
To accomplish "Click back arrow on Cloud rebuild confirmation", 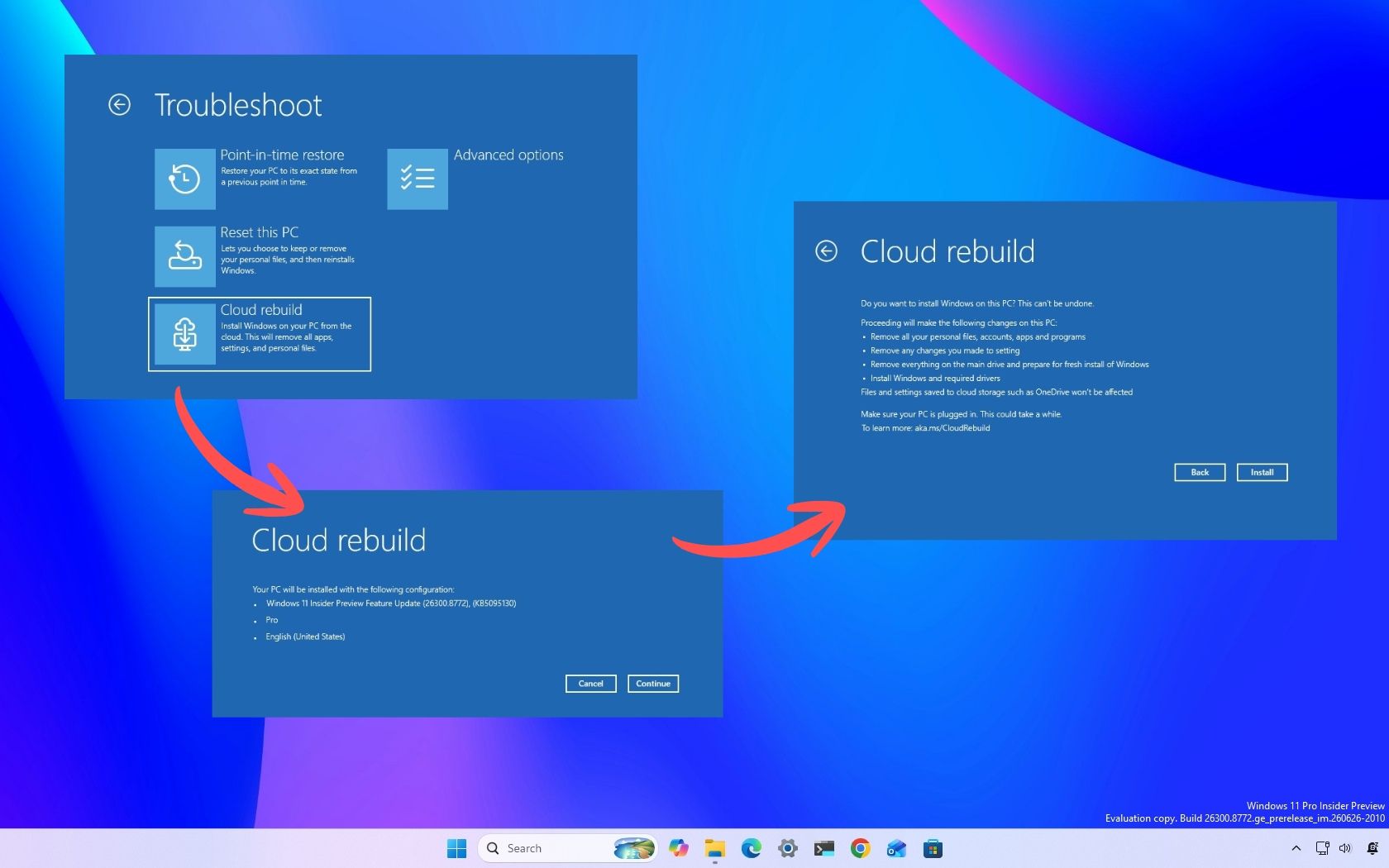I will pyautogui.click(x=826, y=251).
